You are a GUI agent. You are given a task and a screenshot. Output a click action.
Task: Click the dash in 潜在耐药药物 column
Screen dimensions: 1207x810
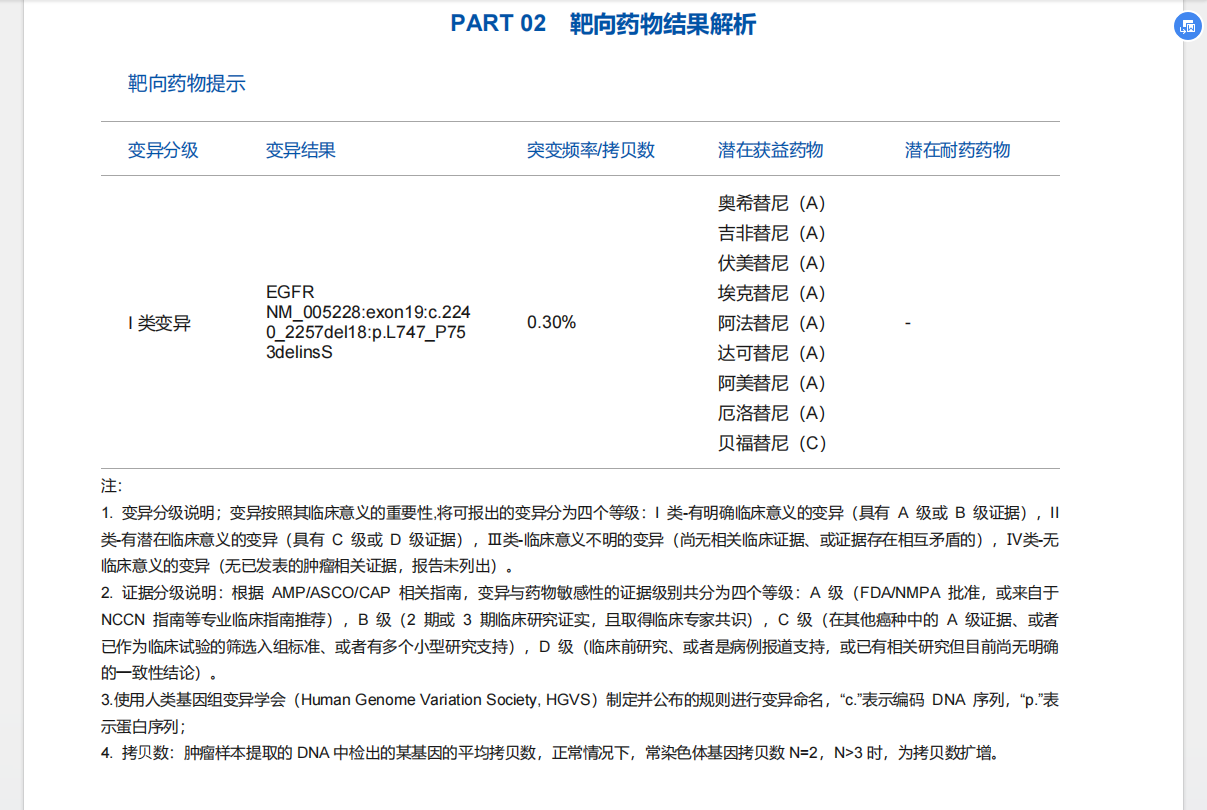908,322
